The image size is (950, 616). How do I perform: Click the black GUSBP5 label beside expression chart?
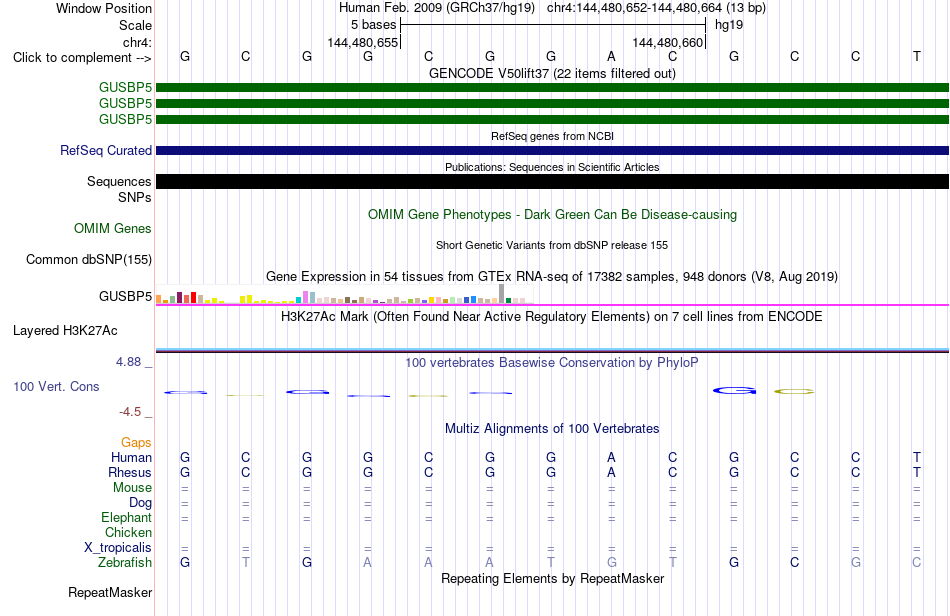pyautogui.click(x=125, y=296)
